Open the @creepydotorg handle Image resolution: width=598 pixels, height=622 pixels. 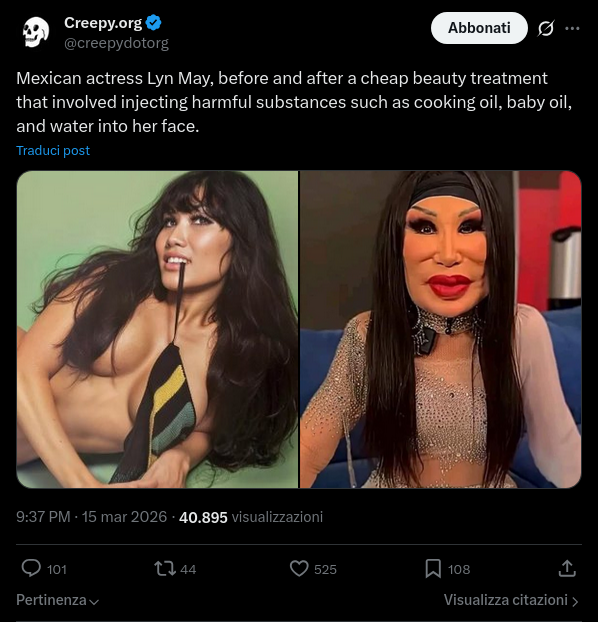tap(116, 43)
